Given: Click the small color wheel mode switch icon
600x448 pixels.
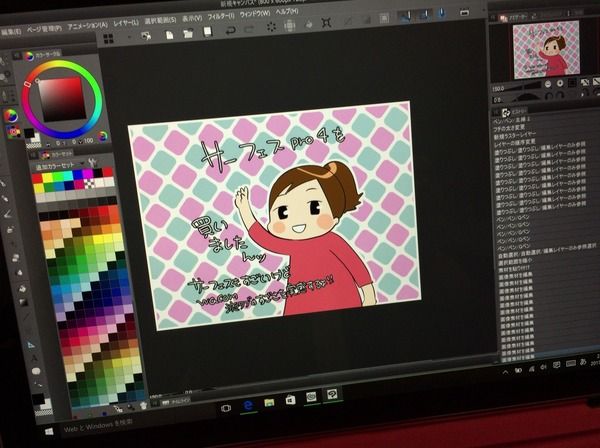Looking at the screenshot, I should coord(103,137).
